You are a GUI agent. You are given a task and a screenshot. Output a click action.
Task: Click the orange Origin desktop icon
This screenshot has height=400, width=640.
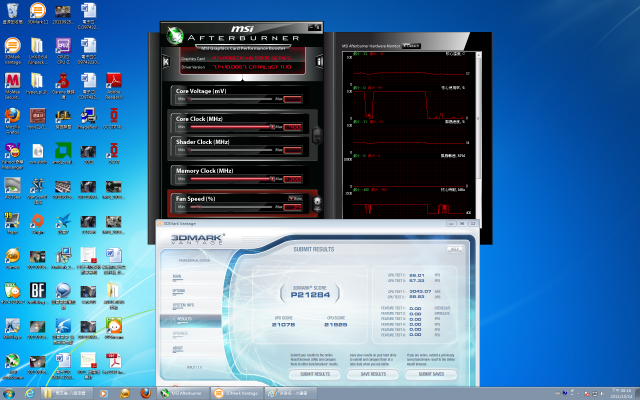click(38, 224)
